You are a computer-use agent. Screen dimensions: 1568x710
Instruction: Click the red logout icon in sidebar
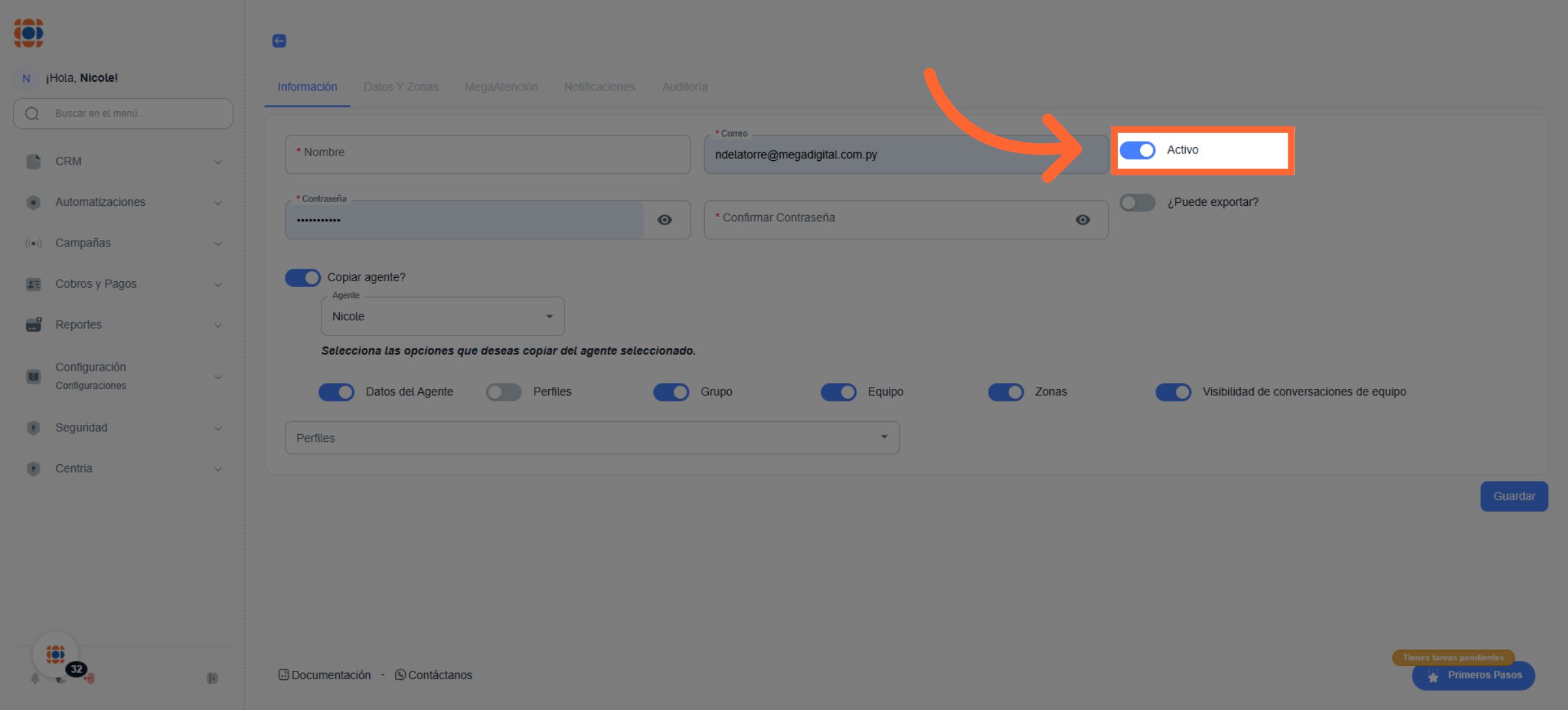tap(90, 679)
